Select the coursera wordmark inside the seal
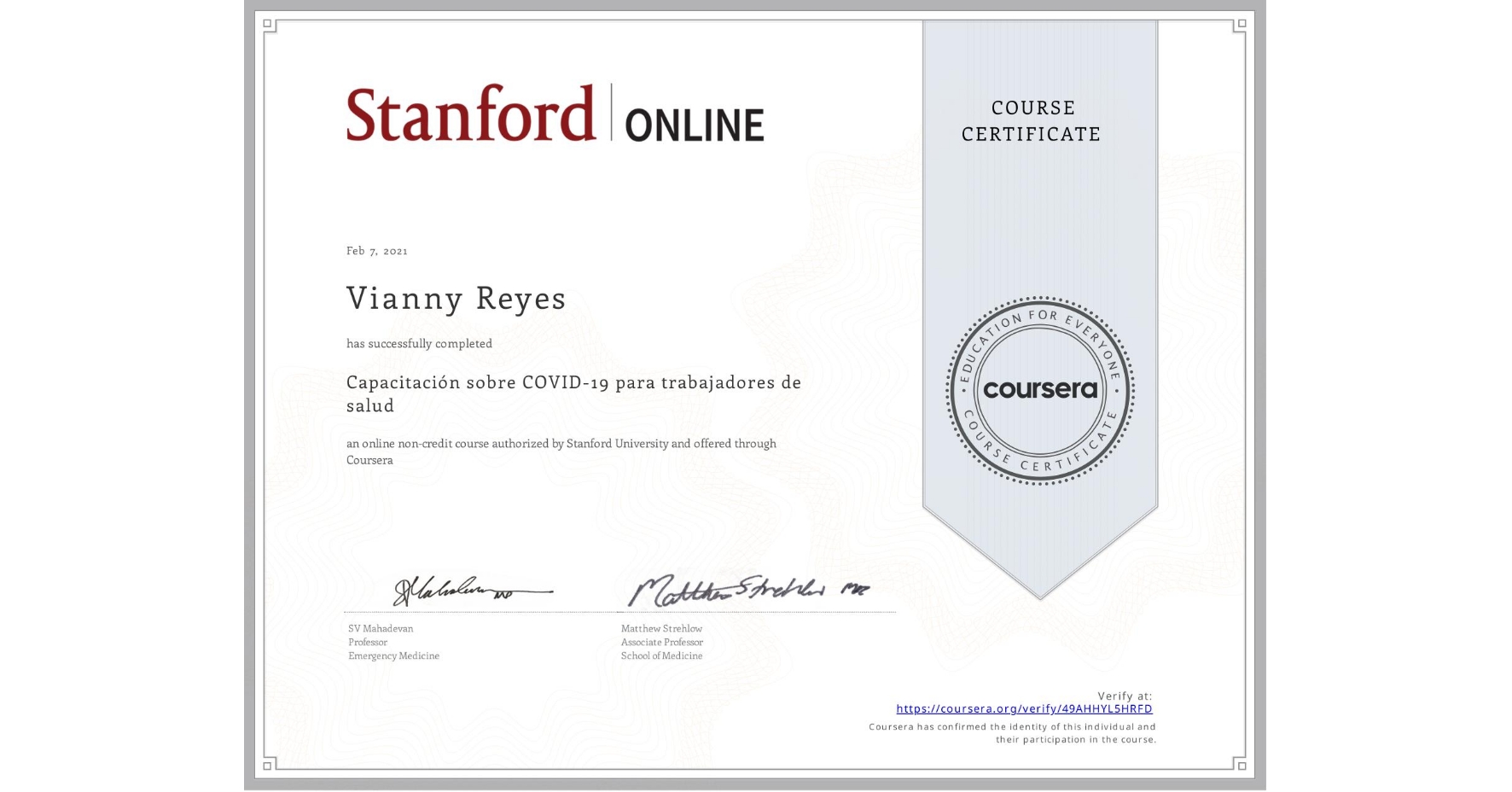The width and height of the screenshot is (1512, 792). coord(1041,391)
